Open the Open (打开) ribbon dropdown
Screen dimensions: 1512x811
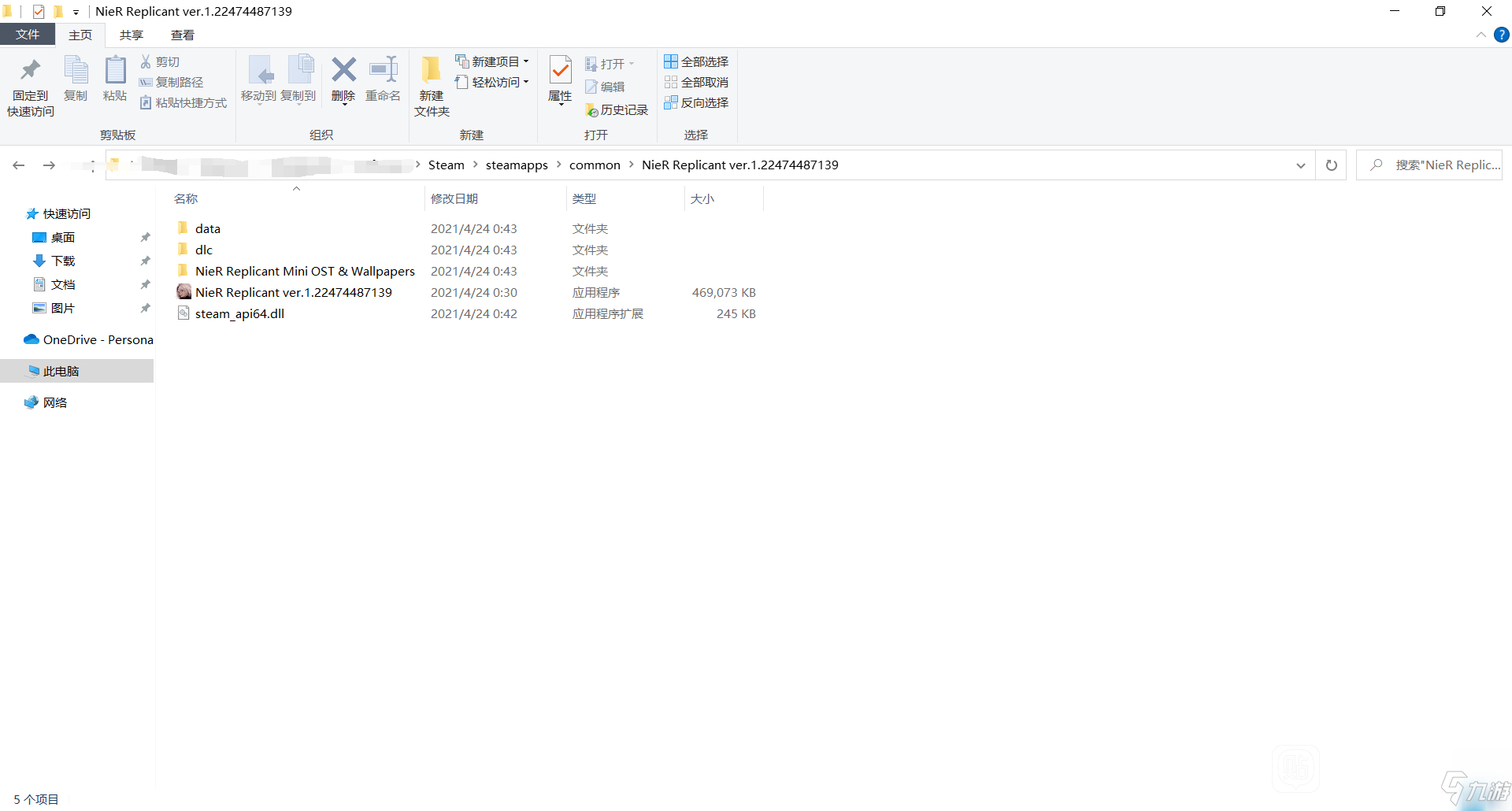(610, 64)
